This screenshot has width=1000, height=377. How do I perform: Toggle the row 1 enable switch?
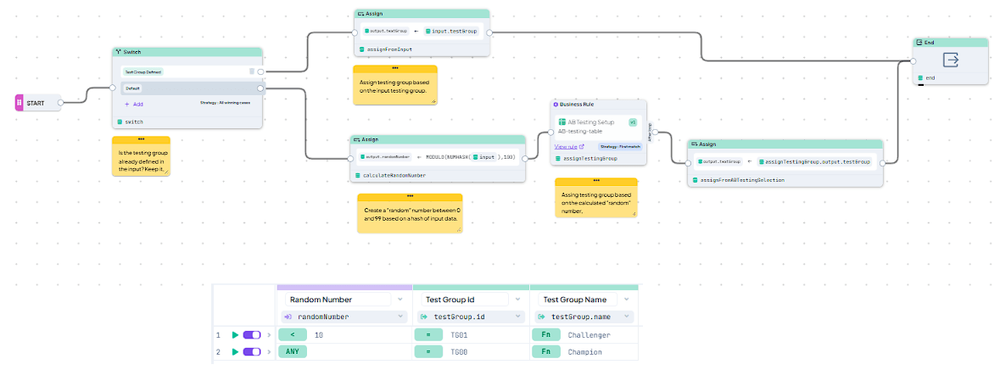pos(253,335)
